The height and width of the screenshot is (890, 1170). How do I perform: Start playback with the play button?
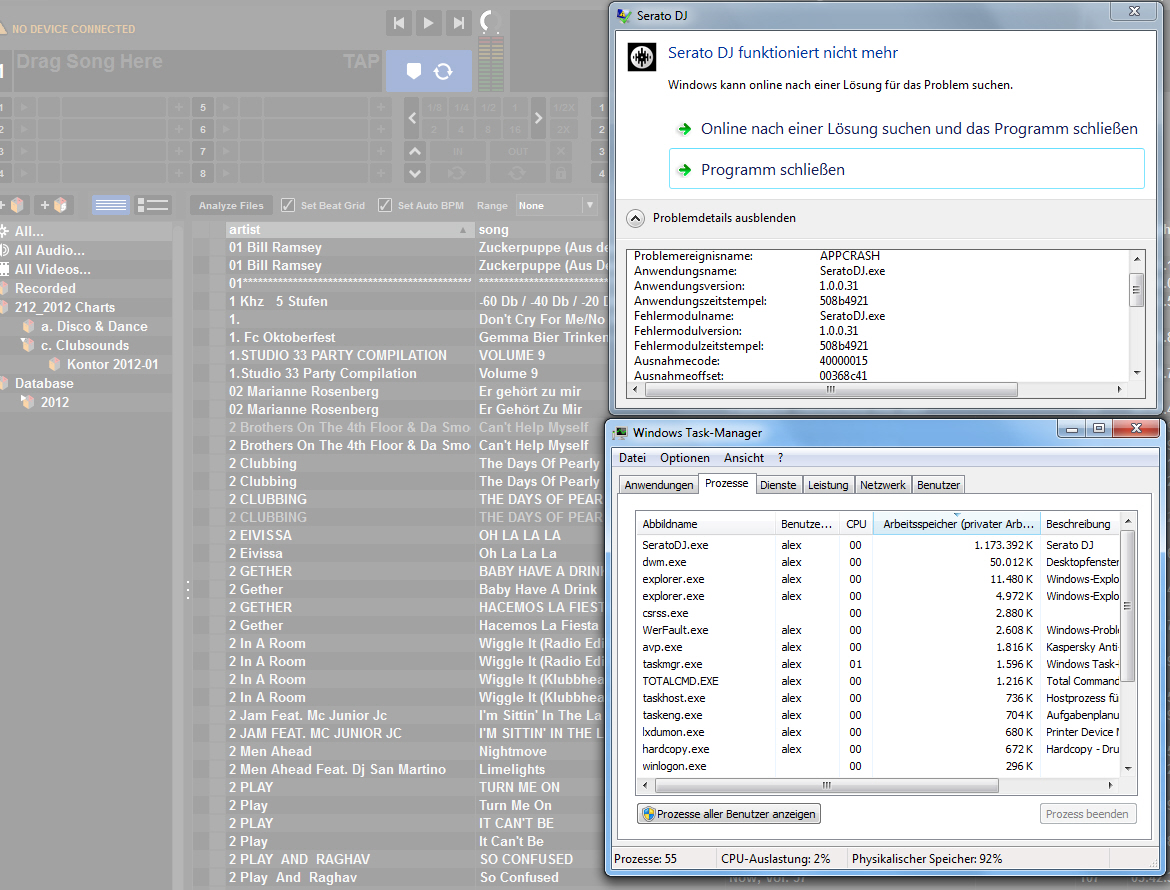[x=428, y=23]
